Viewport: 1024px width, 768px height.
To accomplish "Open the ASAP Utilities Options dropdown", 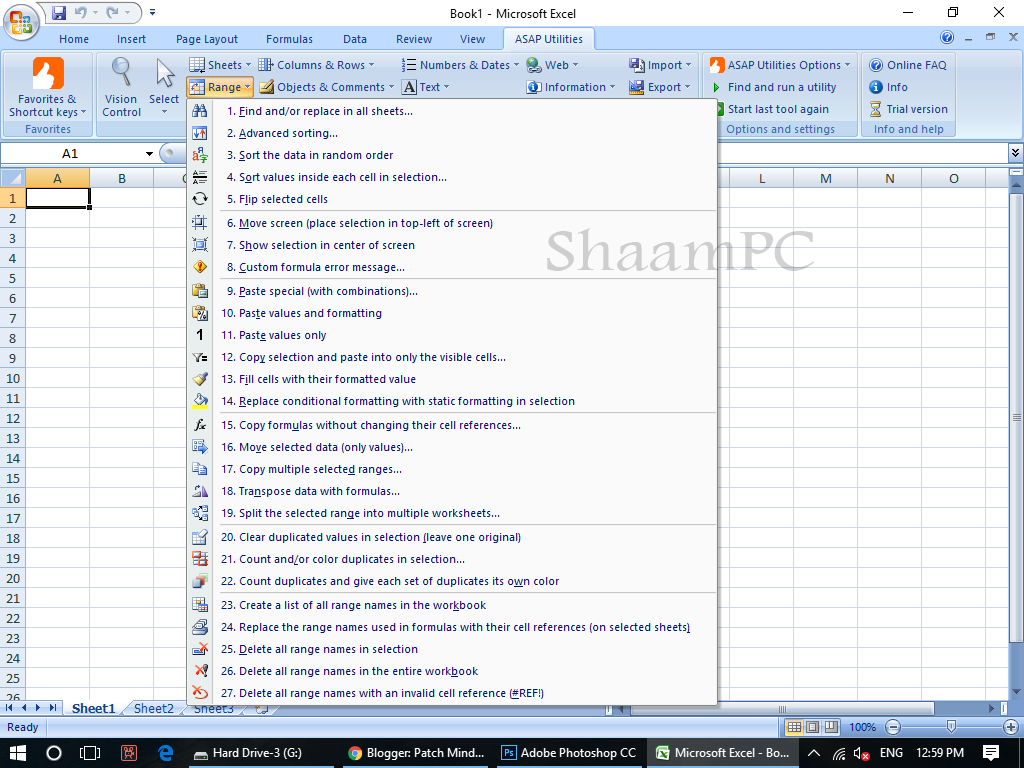I will (780, 65).
